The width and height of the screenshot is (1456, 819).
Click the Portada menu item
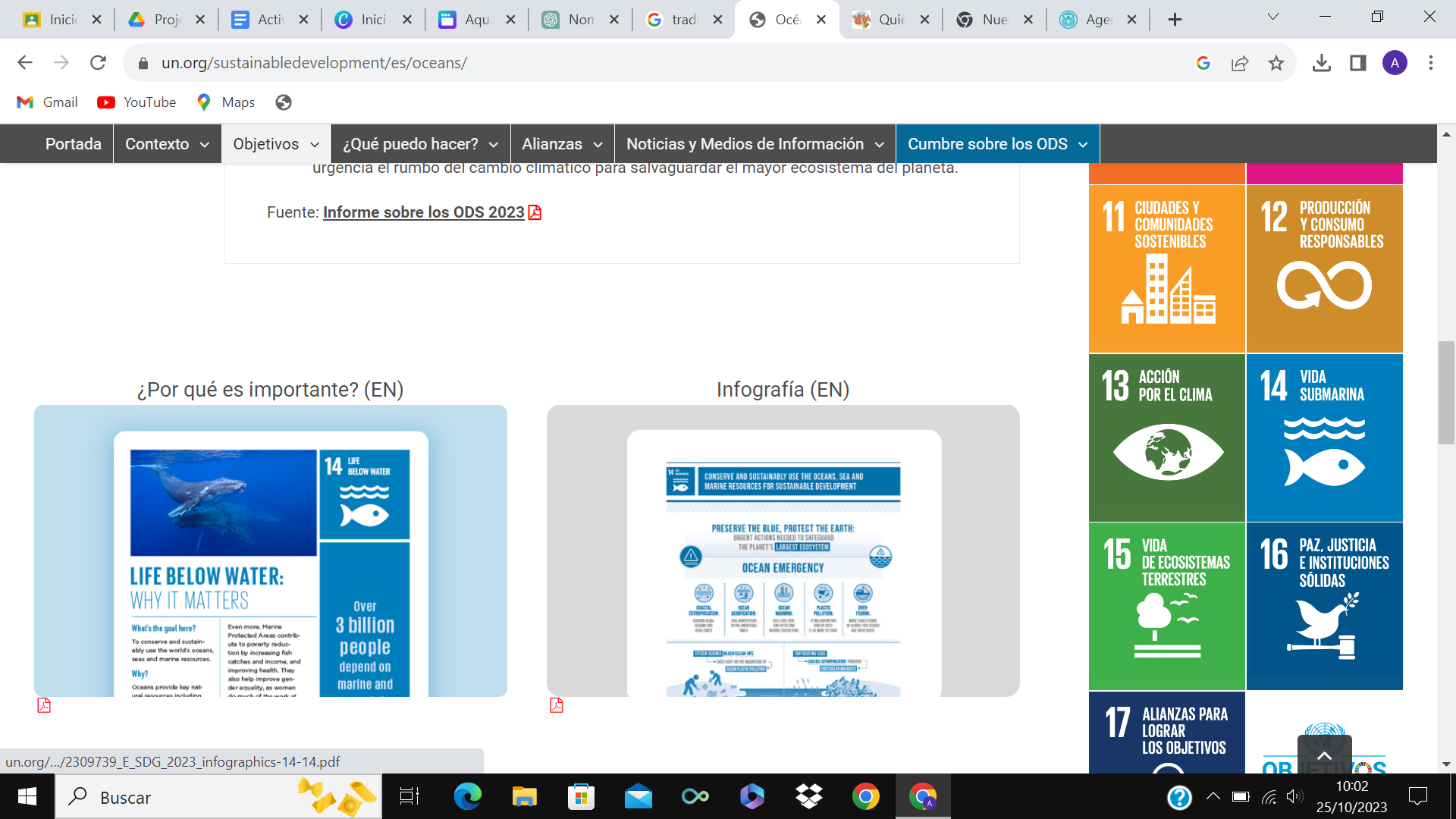pyautogui.click(x=73, y=144)
